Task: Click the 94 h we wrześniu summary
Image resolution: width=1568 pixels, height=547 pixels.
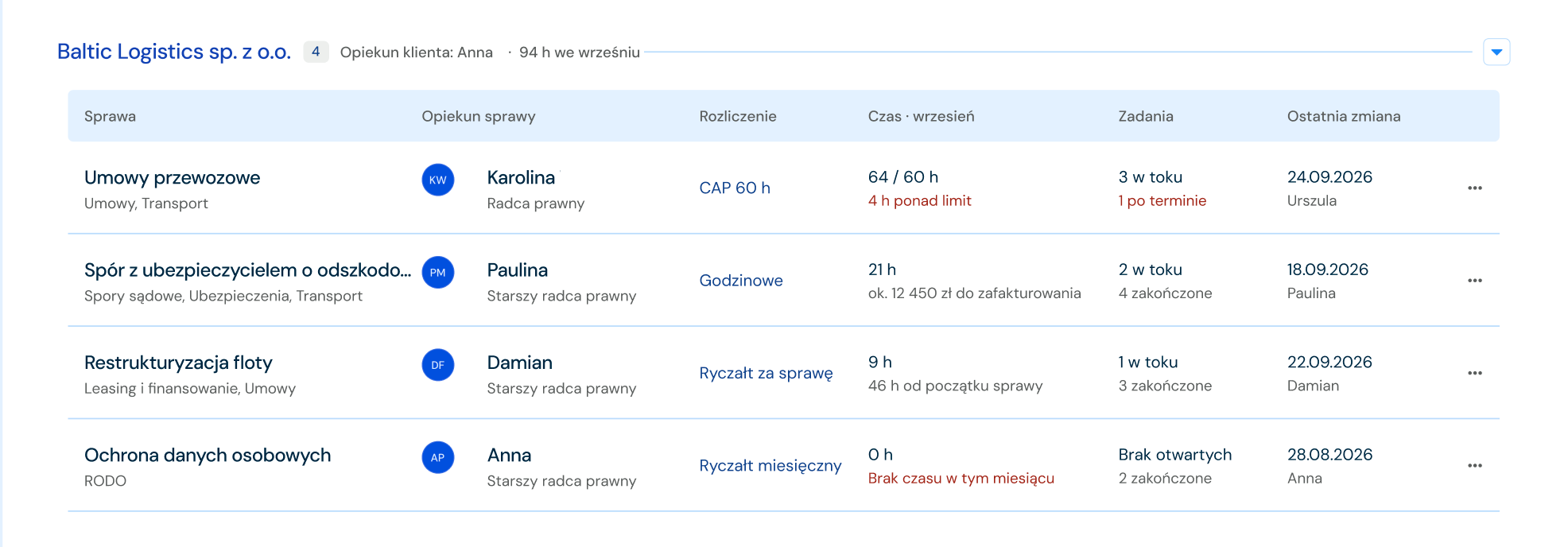Action: 580,52
